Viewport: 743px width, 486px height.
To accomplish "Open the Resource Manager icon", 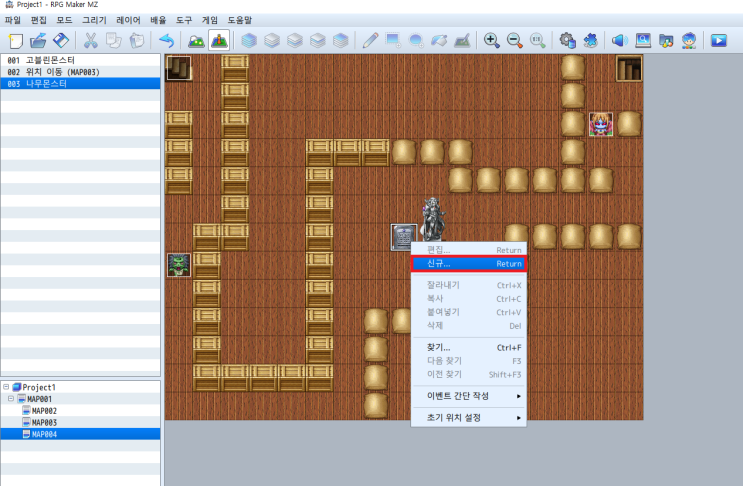I will click(x=666, y=41).
